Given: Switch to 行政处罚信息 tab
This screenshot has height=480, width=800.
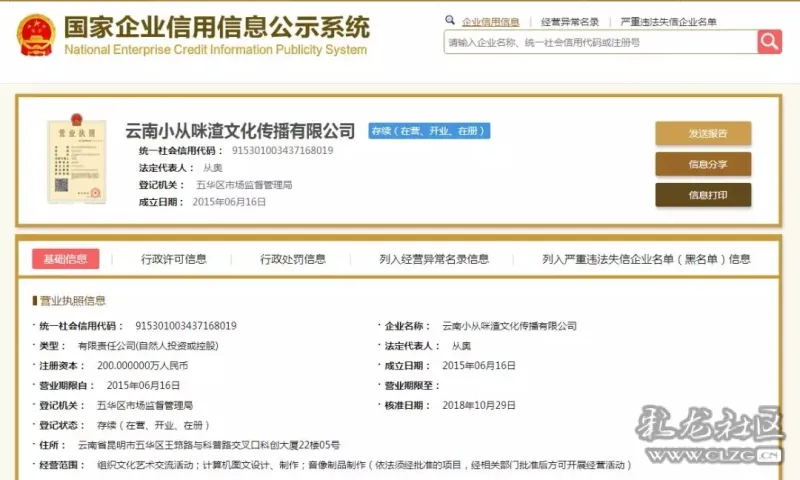Looking at the screenshot, I should tap(293, 259).
